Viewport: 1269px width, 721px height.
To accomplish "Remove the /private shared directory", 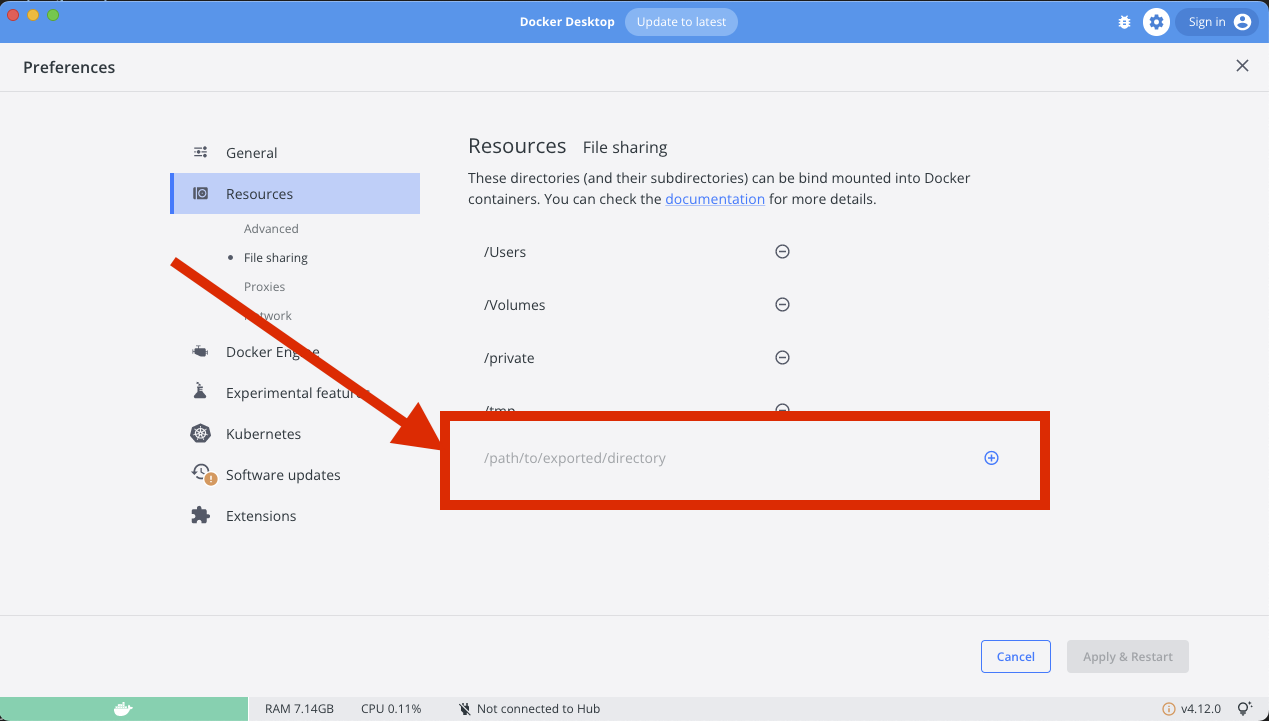I will (x=783, y=358).
